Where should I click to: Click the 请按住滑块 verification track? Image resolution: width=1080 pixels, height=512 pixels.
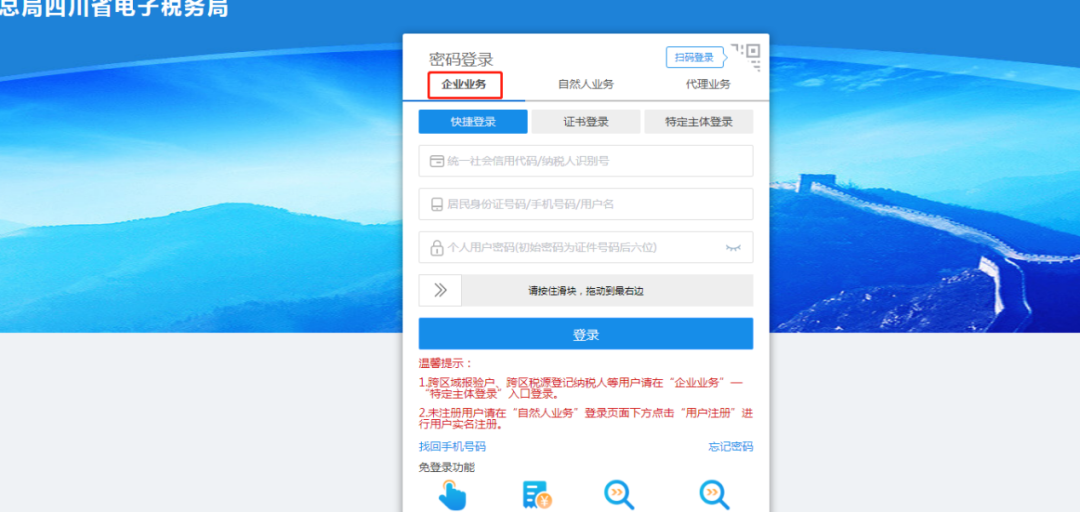point(586,291)
